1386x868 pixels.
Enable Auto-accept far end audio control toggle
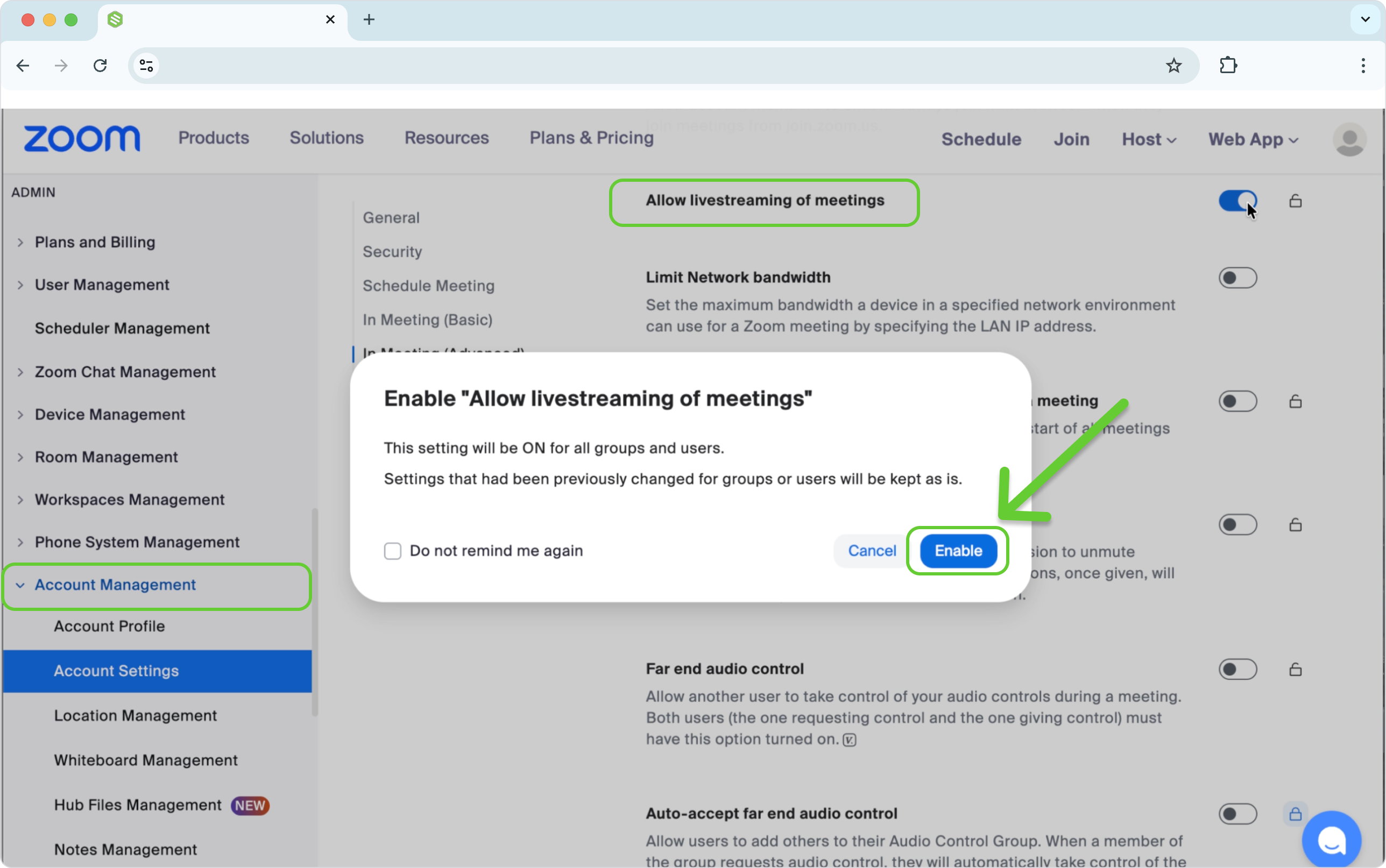pos(1238,814)
